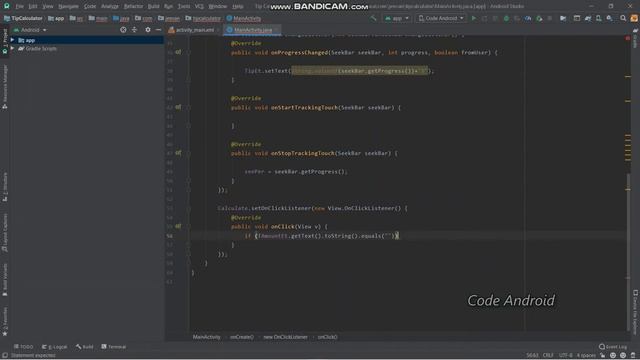
Task: Open the AVD Manager phone icon
Action: point(598,18)
